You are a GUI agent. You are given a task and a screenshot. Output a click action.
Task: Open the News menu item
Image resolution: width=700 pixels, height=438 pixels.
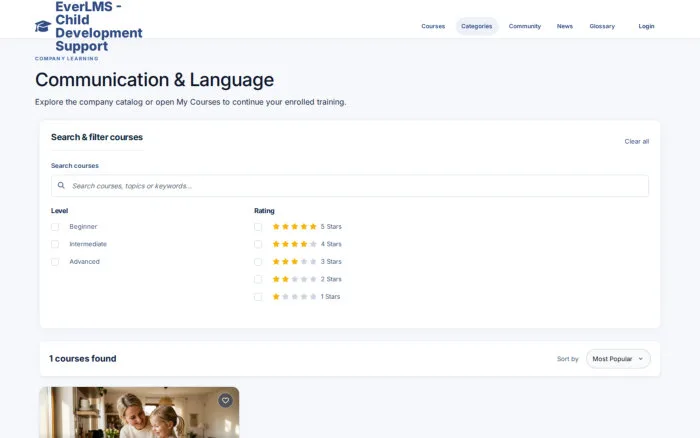pyautogui.click(x=565, y=26)
